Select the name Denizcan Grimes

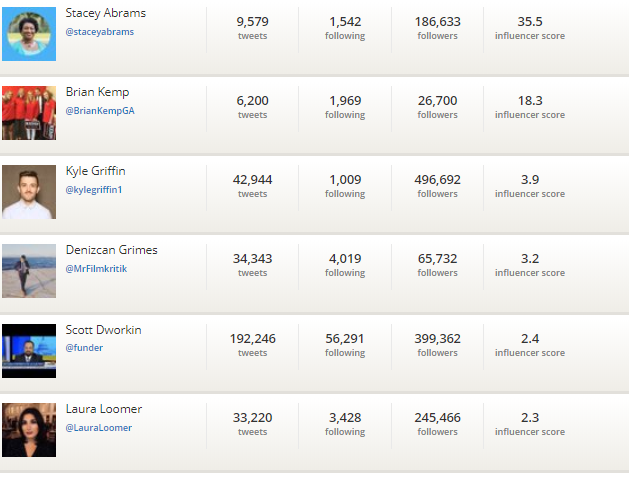click(x=111, y=250)
